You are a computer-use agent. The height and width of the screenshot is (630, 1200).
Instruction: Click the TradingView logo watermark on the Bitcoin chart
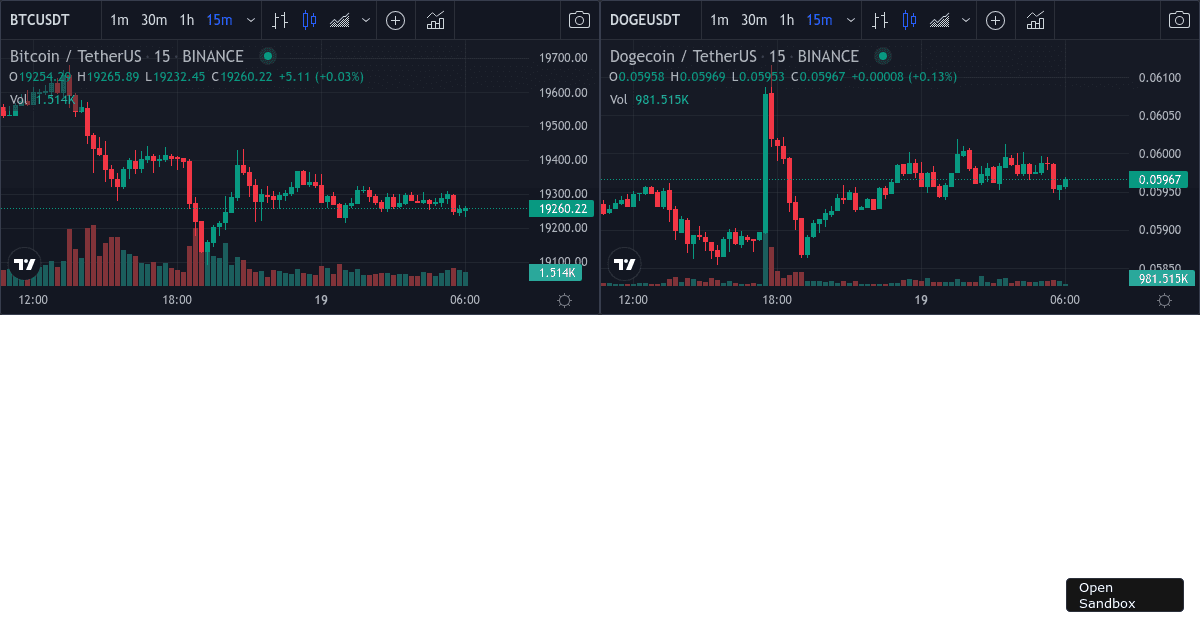coord(24,263)
